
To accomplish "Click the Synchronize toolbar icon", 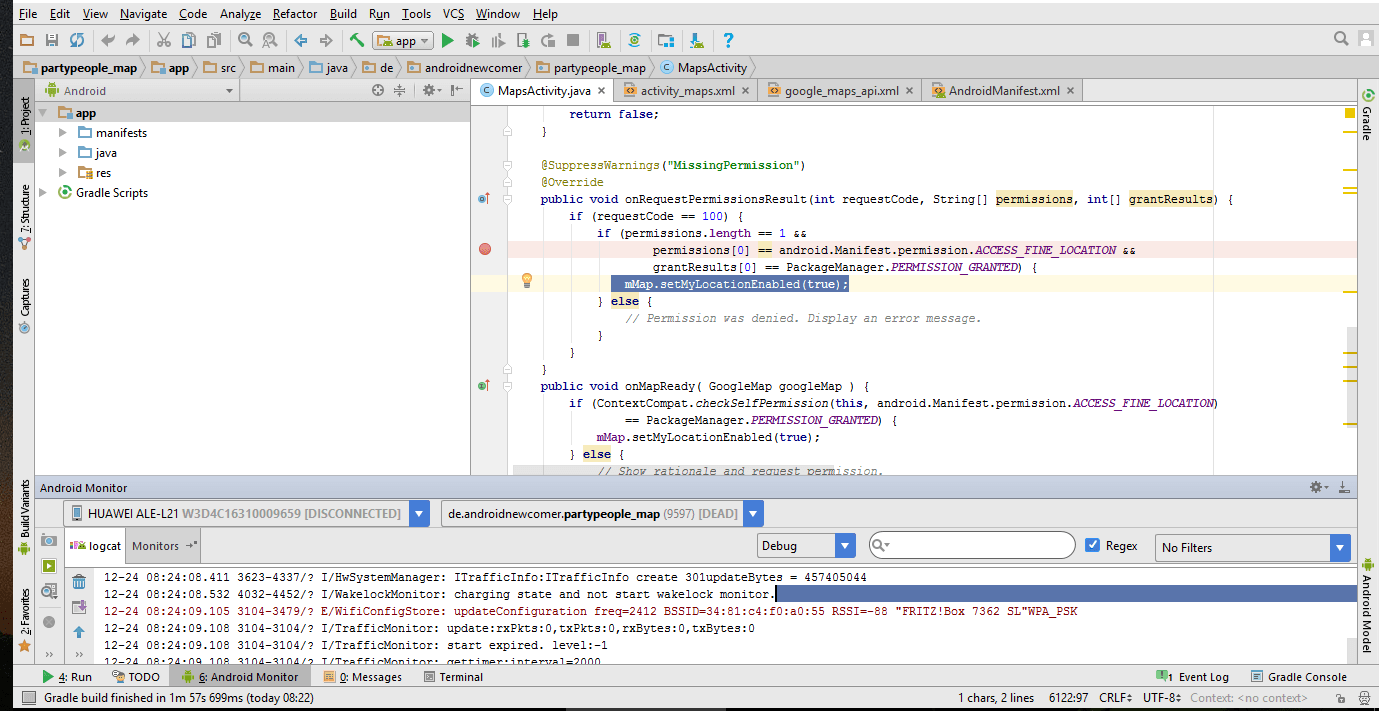I will (77, 41).
